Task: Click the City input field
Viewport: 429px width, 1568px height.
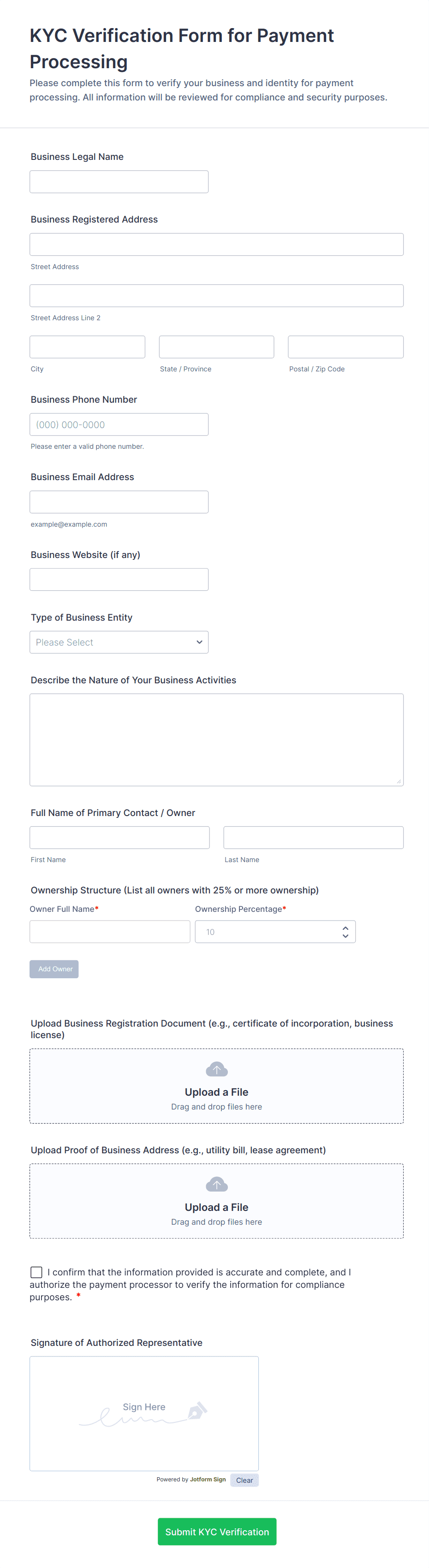Action: (x=87, y=347)
